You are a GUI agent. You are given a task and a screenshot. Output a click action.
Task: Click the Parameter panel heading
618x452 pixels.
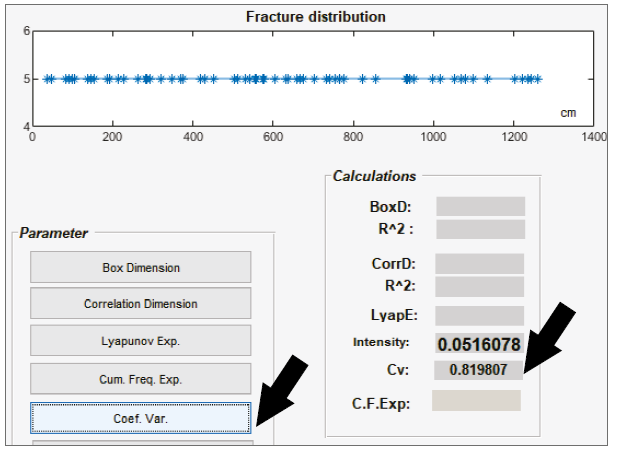click(54, 233)
